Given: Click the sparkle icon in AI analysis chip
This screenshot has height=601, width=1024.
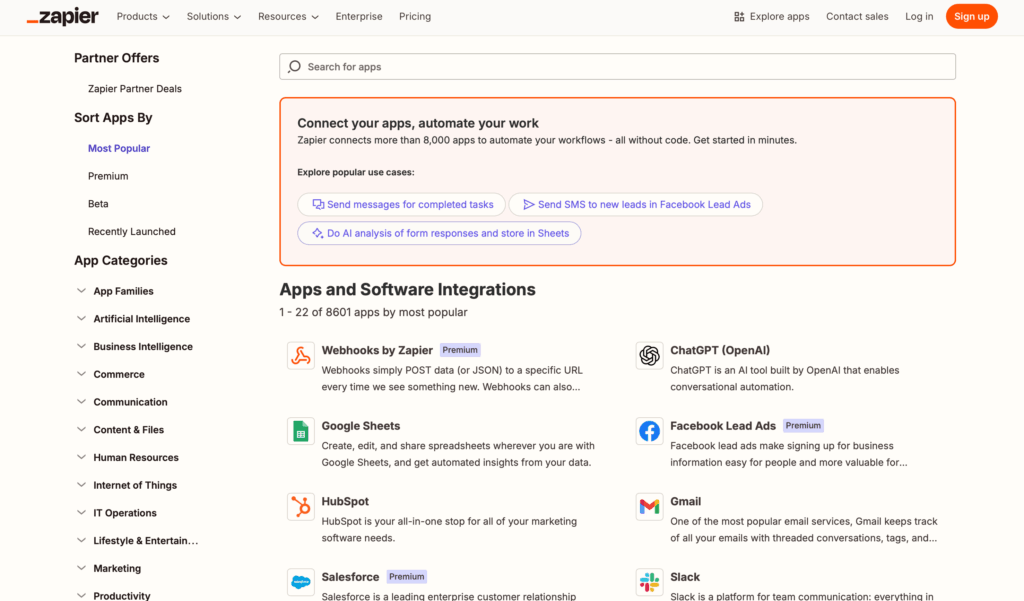Looking at the screenshot, I should tap(317, 233).
